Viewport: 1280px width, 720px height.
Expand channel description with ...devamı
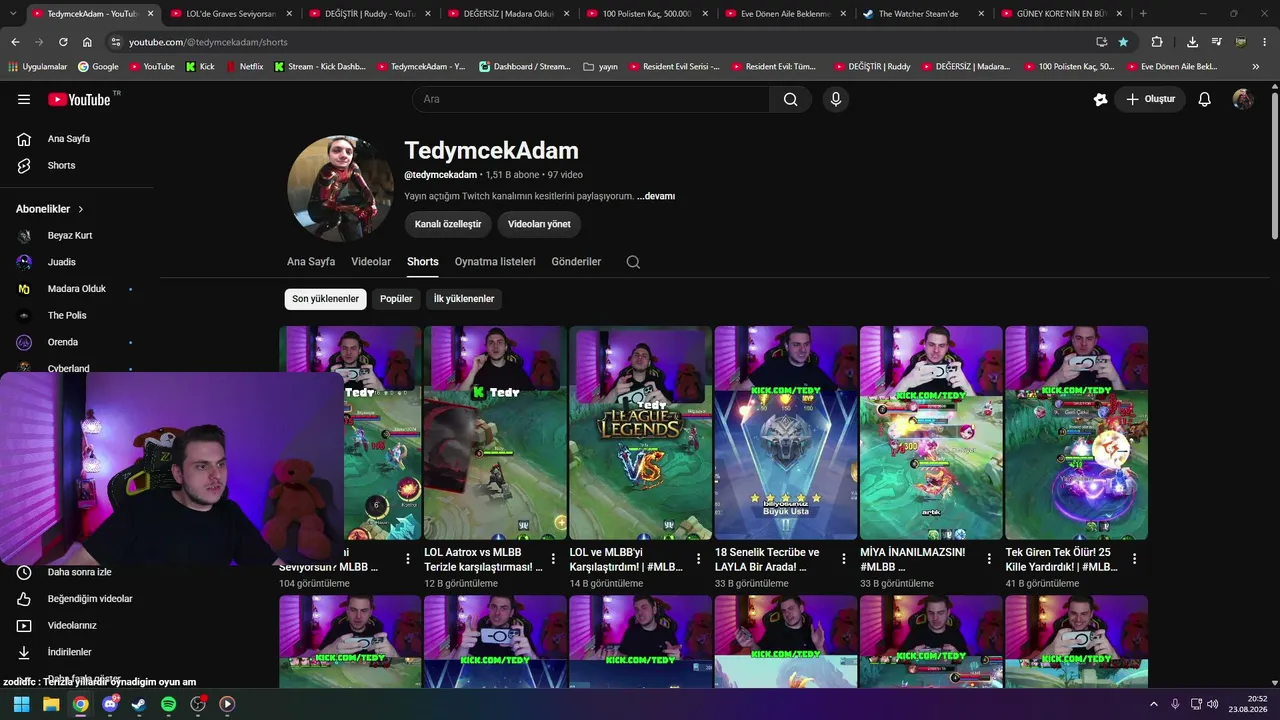point(656,196)
